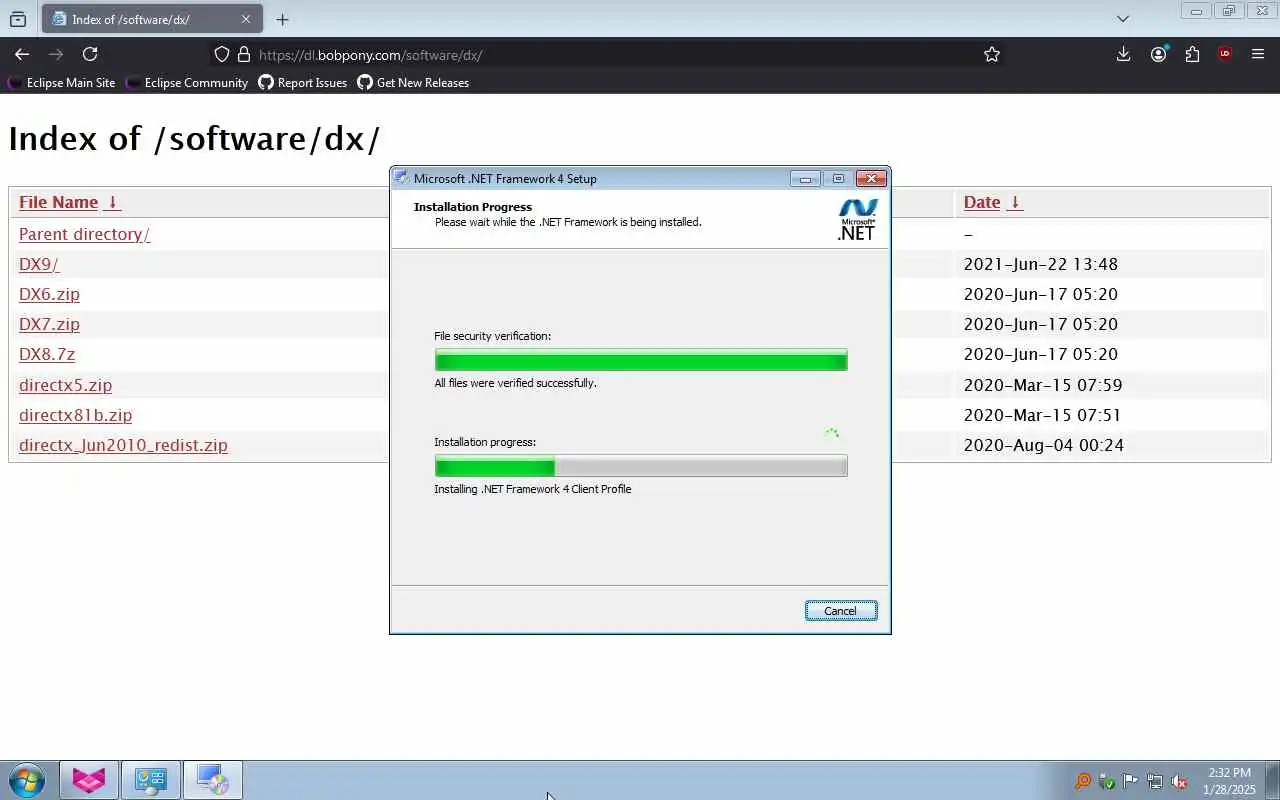Open the Report Issues bookmark
This screenshot has width=1280, height=800.
(303, 83)
